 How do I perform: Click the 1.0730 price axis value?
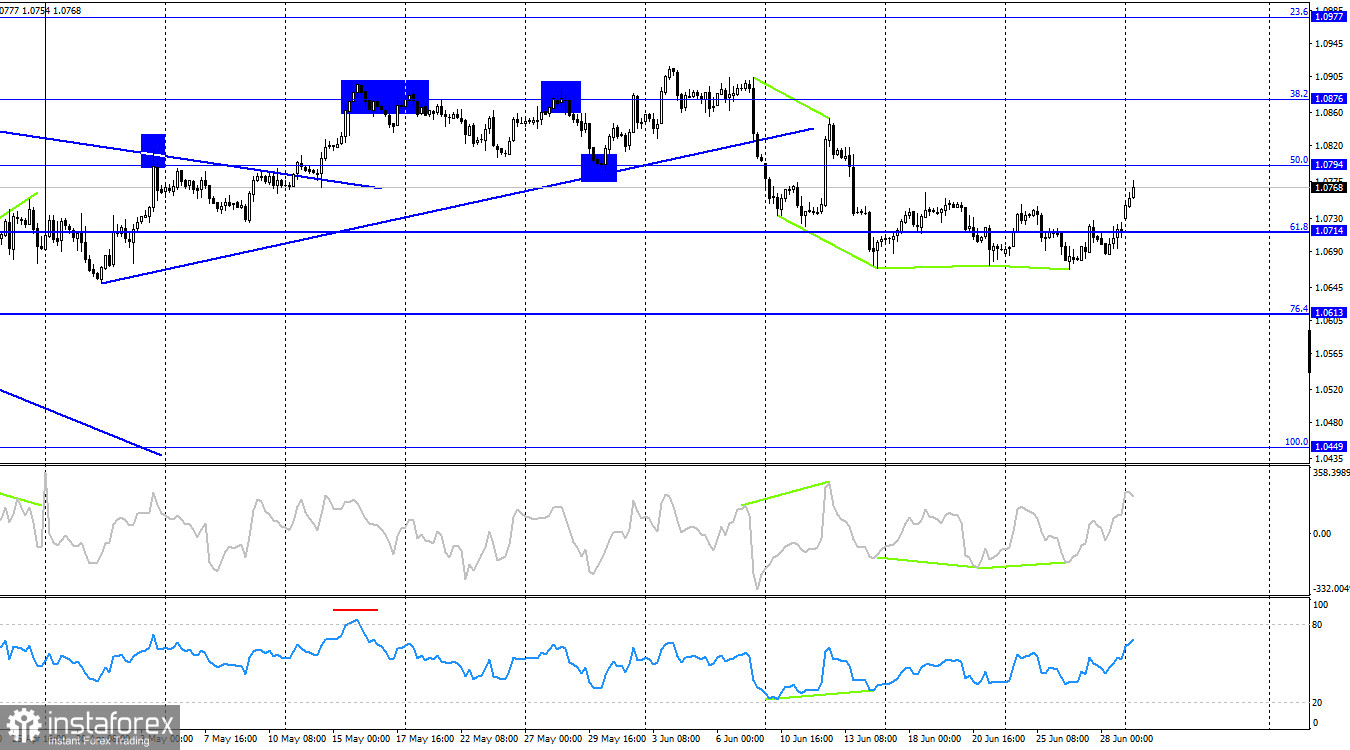pos(1329,218)
